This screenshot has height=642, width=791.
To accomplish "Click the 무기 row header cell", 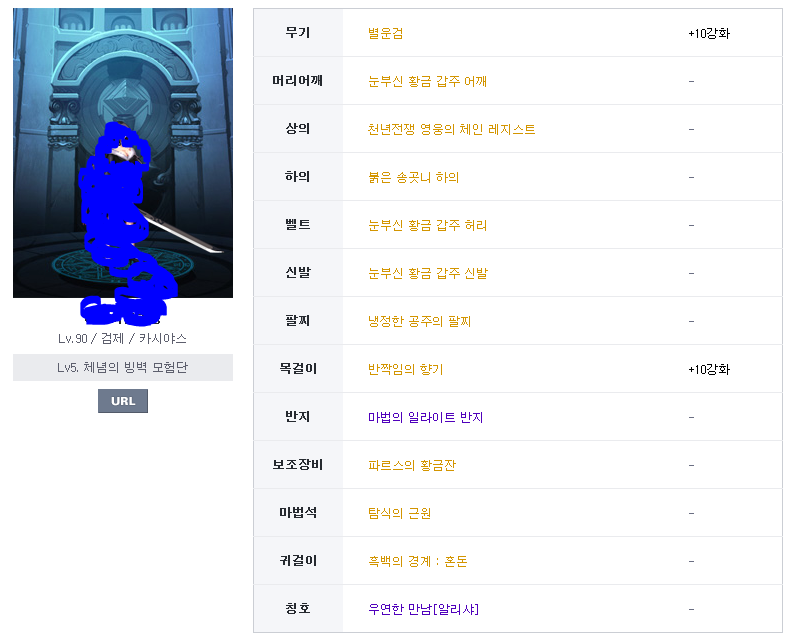I will tap(298, 33).
